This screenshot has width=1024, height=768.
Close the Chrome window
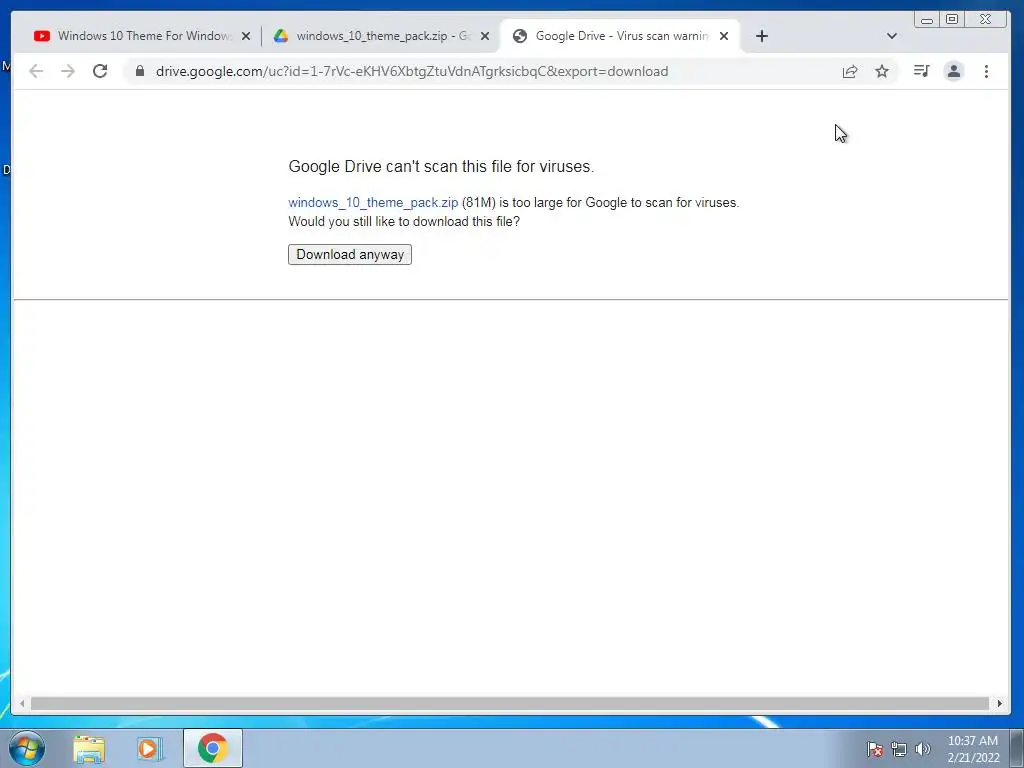point(987,20)
